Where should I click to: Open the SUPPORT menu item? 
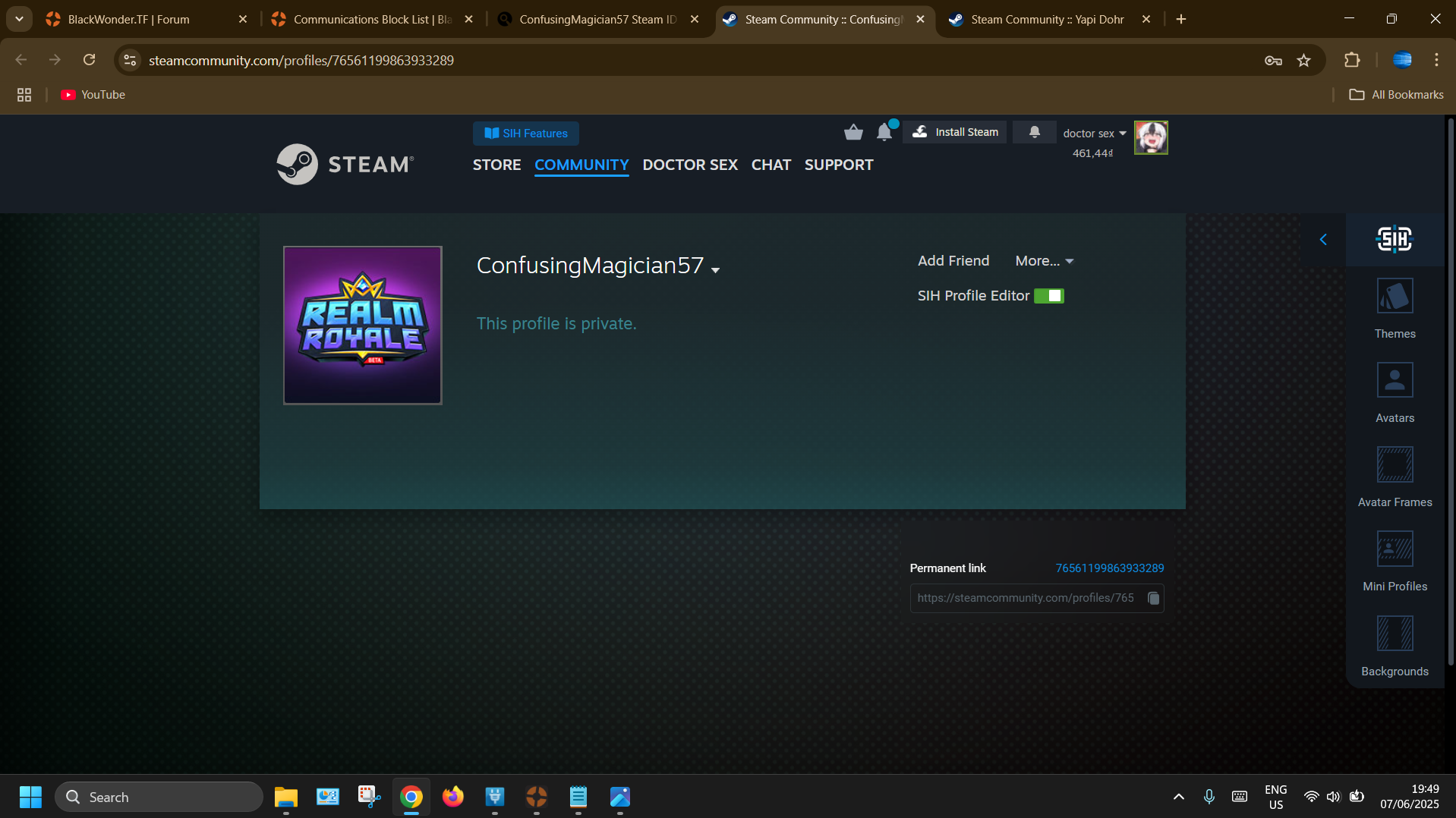839,165
